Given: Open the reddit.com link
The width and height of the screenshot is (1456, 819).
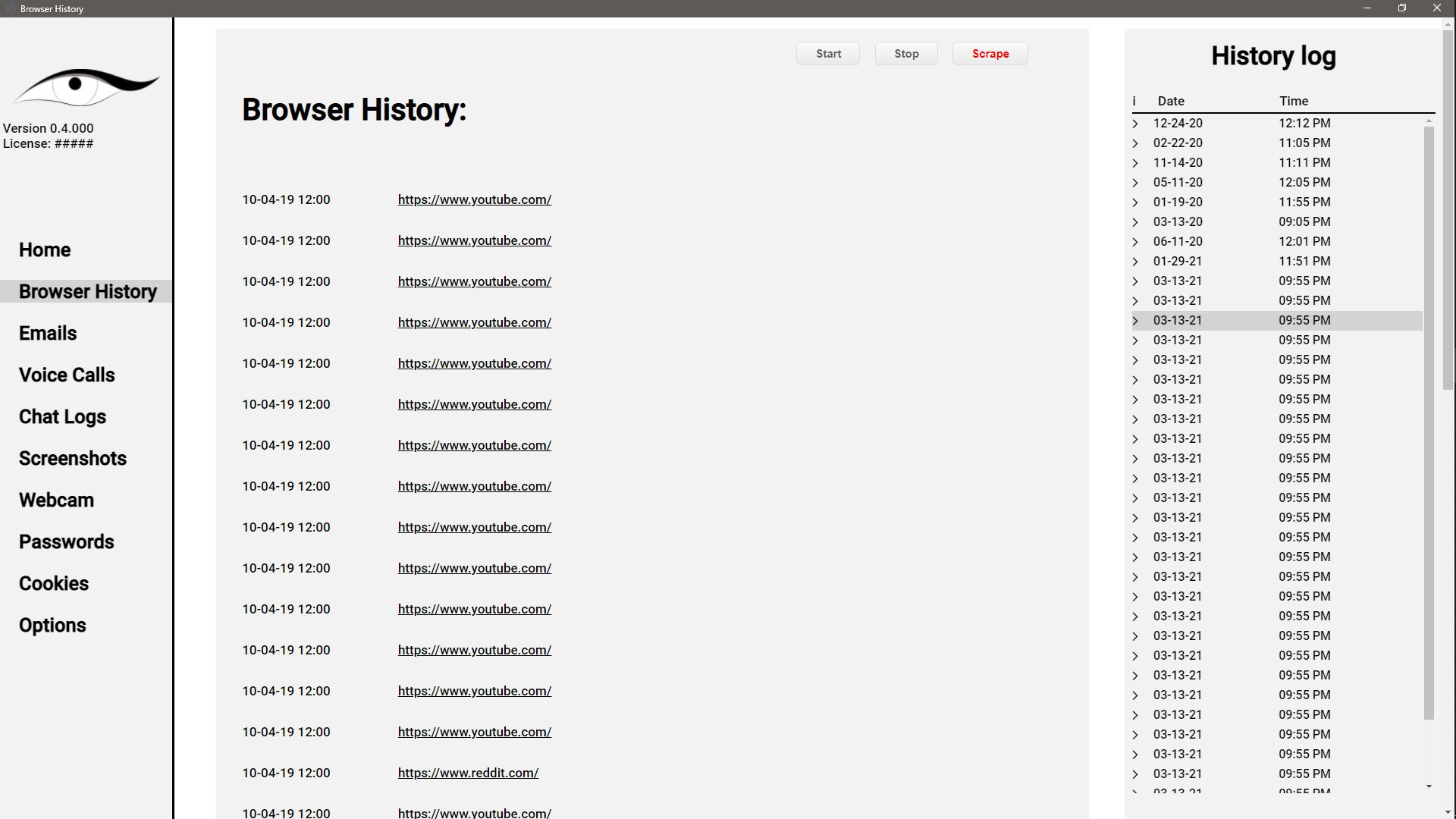Looking at the screenshot, I should [x=468, y=773].
